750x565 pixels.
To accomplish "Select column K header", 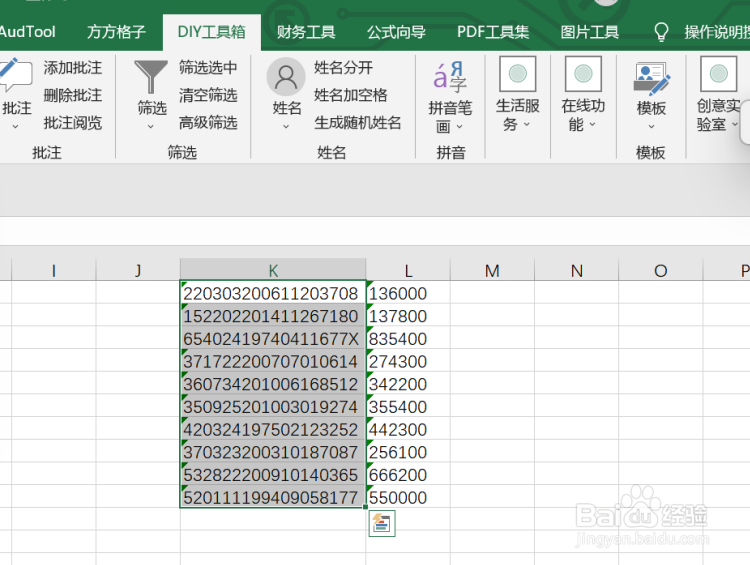I will 273,270.
